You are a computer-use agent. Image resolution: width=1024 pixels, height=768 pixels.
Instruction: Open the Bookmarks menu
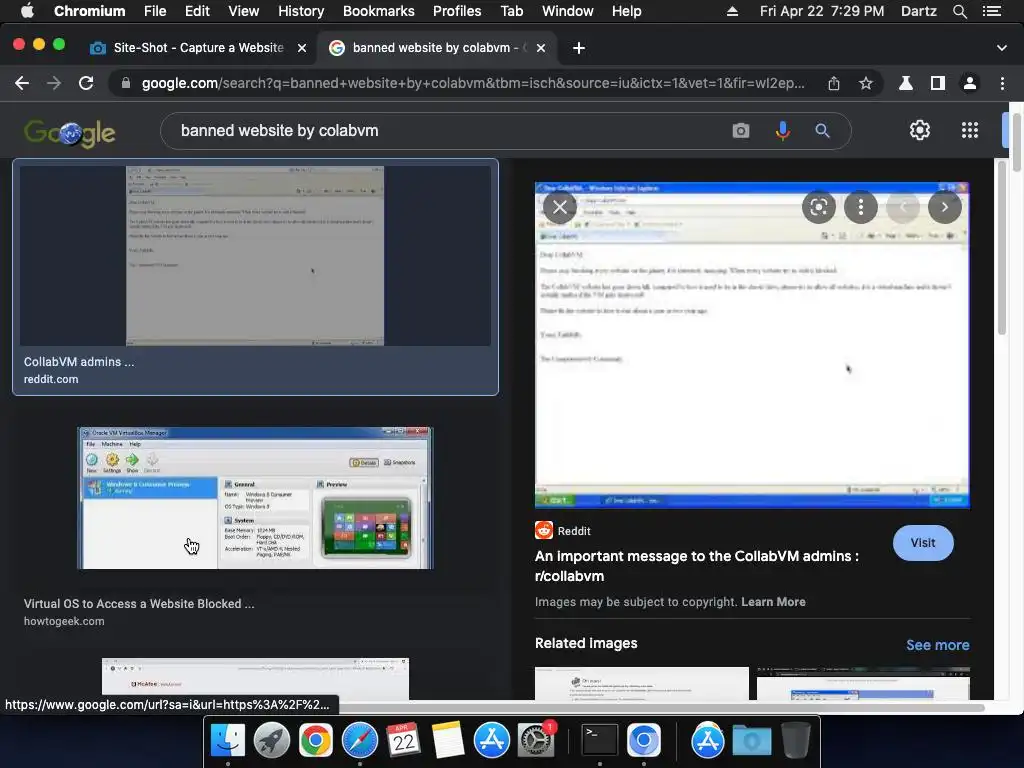pos(379,11)
